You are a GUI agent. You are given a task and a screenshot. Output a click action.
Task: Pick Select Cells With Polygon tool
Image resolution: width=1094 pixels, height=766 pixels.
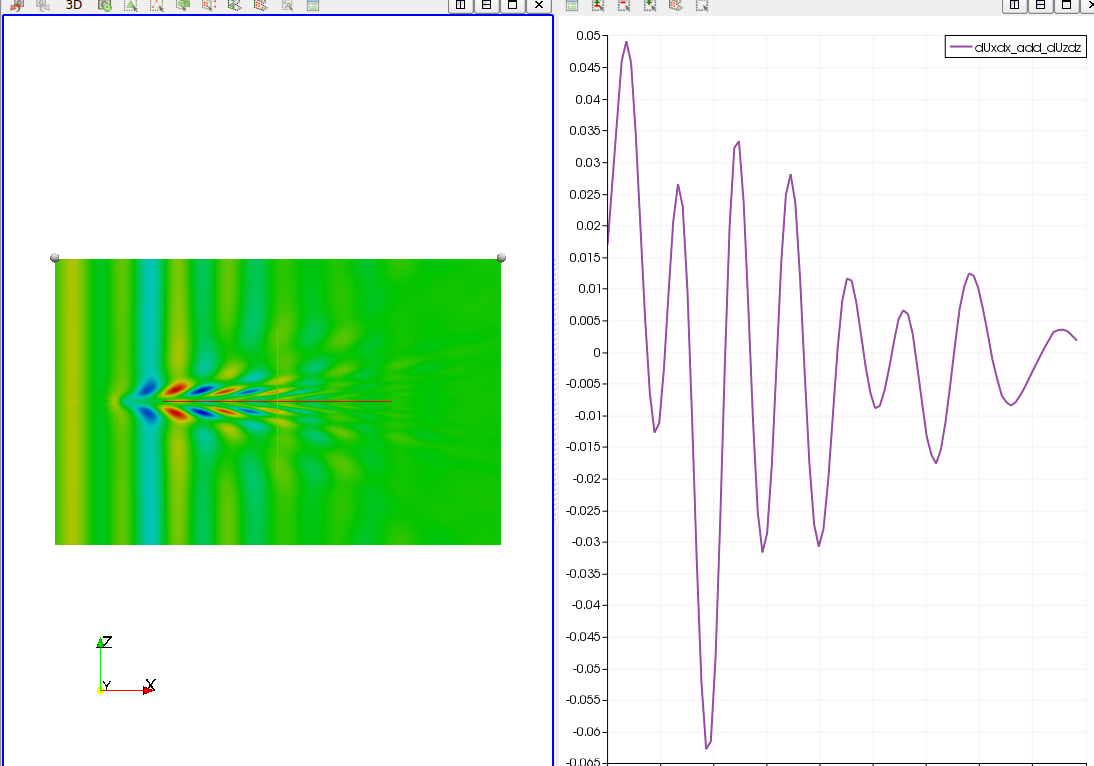point(235,5)
